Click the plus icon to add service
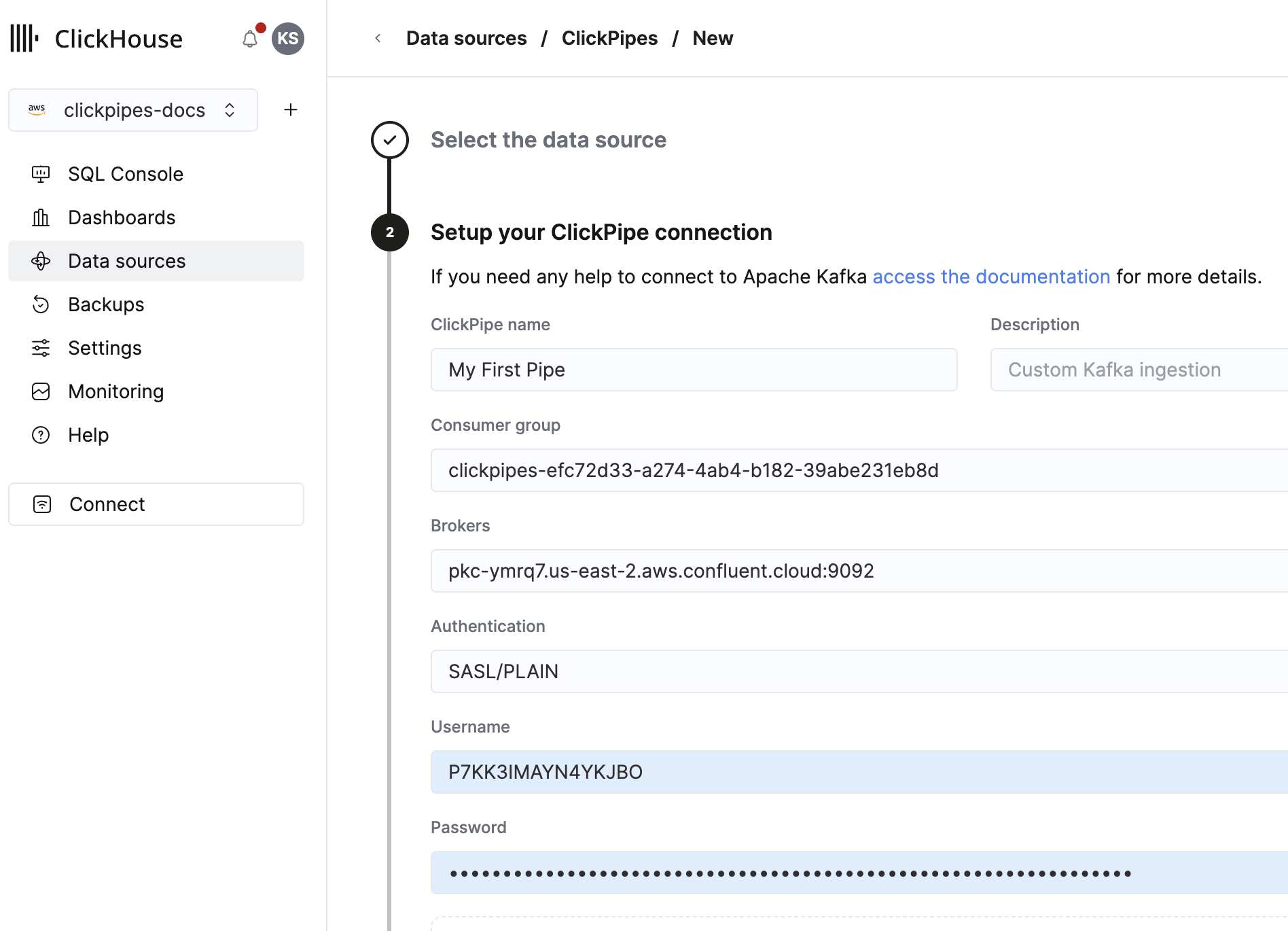1288x931 pixels. click(291, 110)
